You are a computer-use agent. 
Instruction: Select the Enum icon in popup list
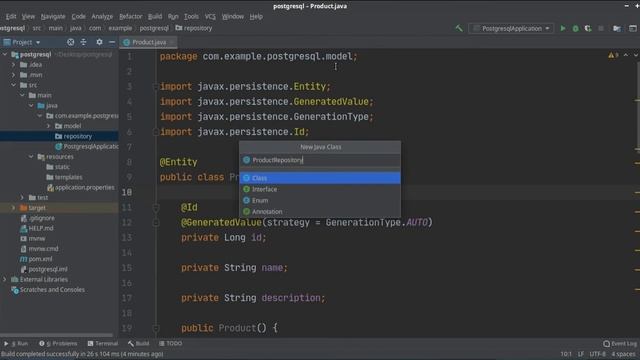(247, 200)
